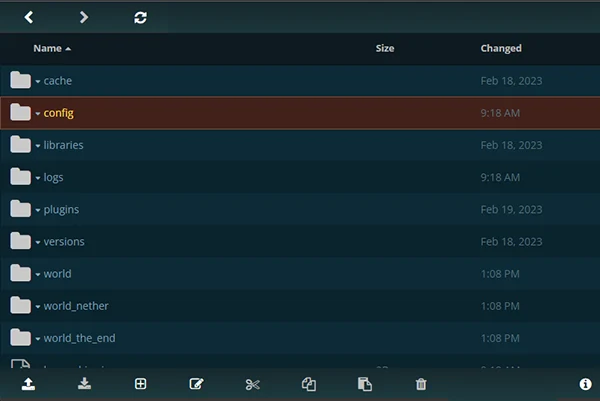Expand dropdown arrow next to cache folder
The width and height of the screenshot is (600, 401).
click(x=38, y=81)
